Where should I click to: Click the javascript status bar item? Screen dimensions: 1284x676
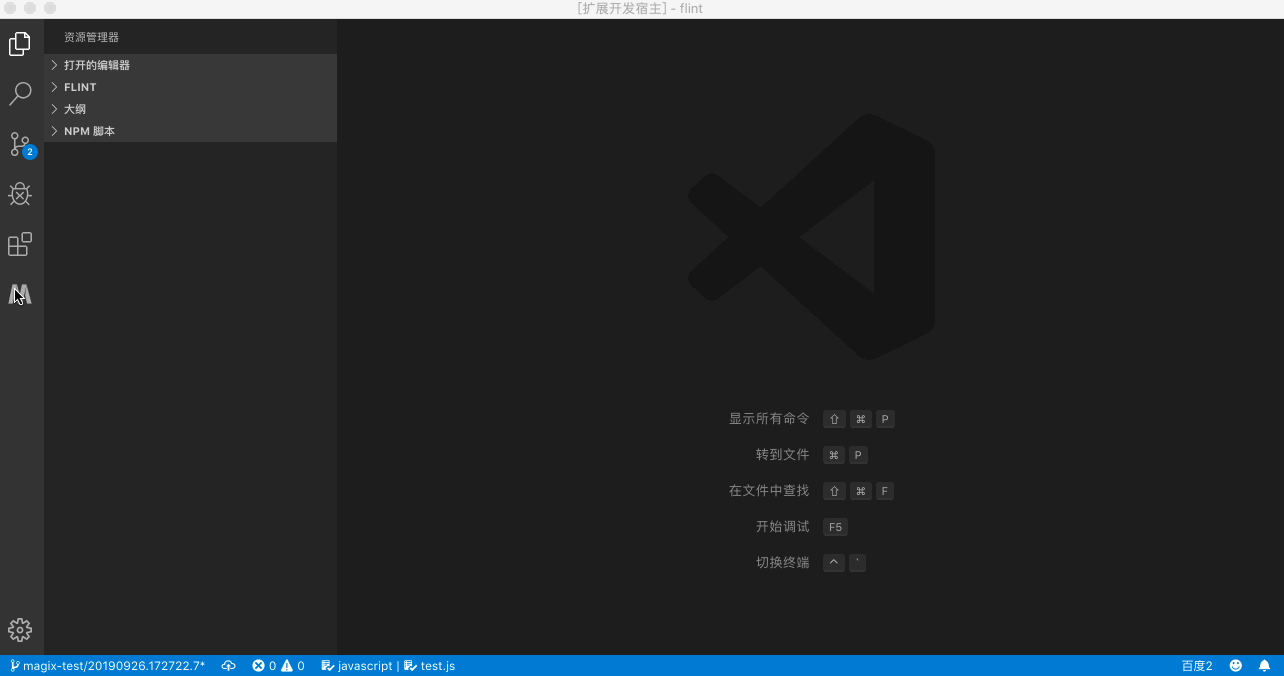click(357, 666)
